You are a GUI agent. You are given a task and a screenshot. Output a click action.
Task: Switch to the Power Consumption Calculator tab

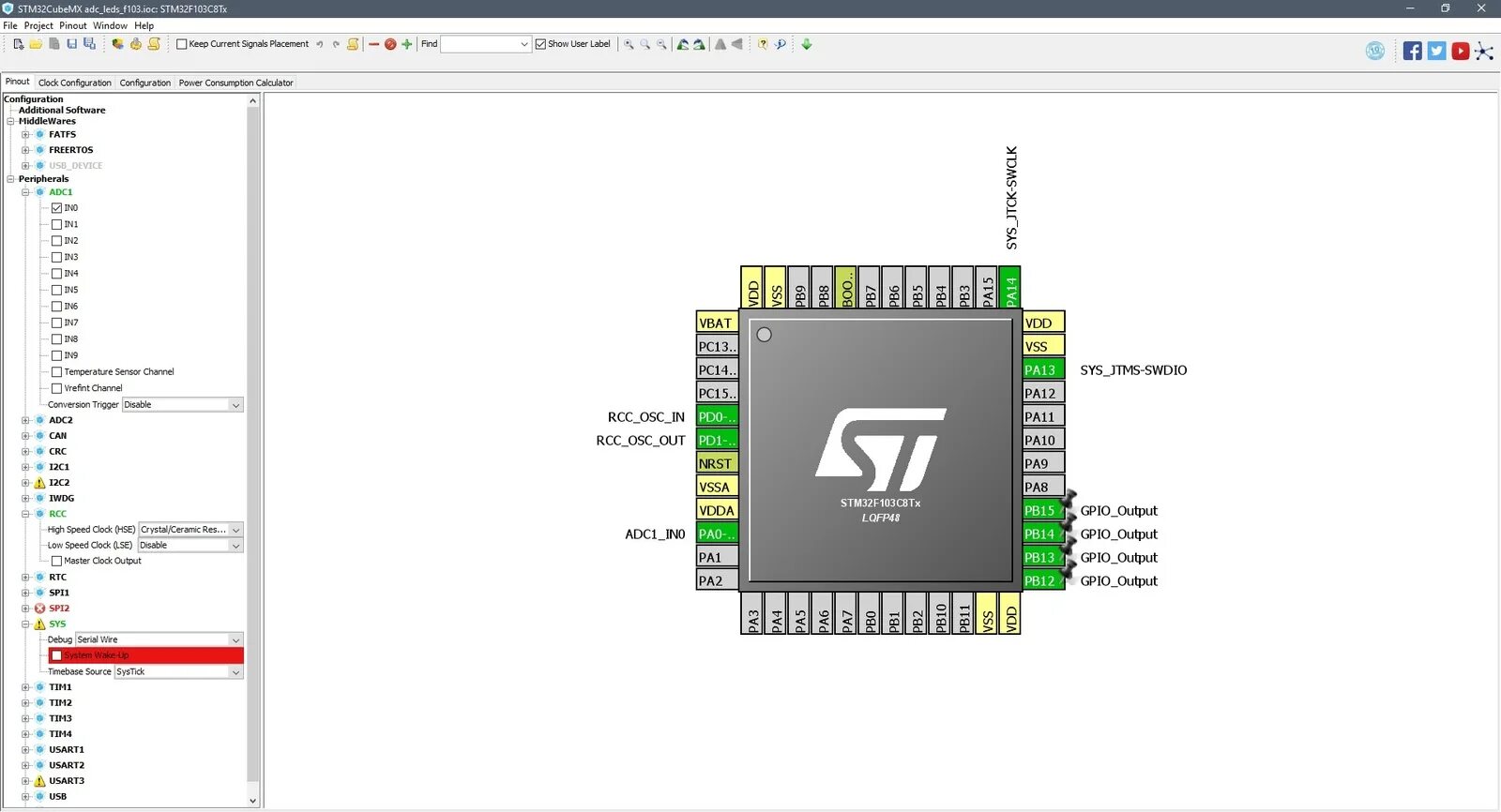235,83
